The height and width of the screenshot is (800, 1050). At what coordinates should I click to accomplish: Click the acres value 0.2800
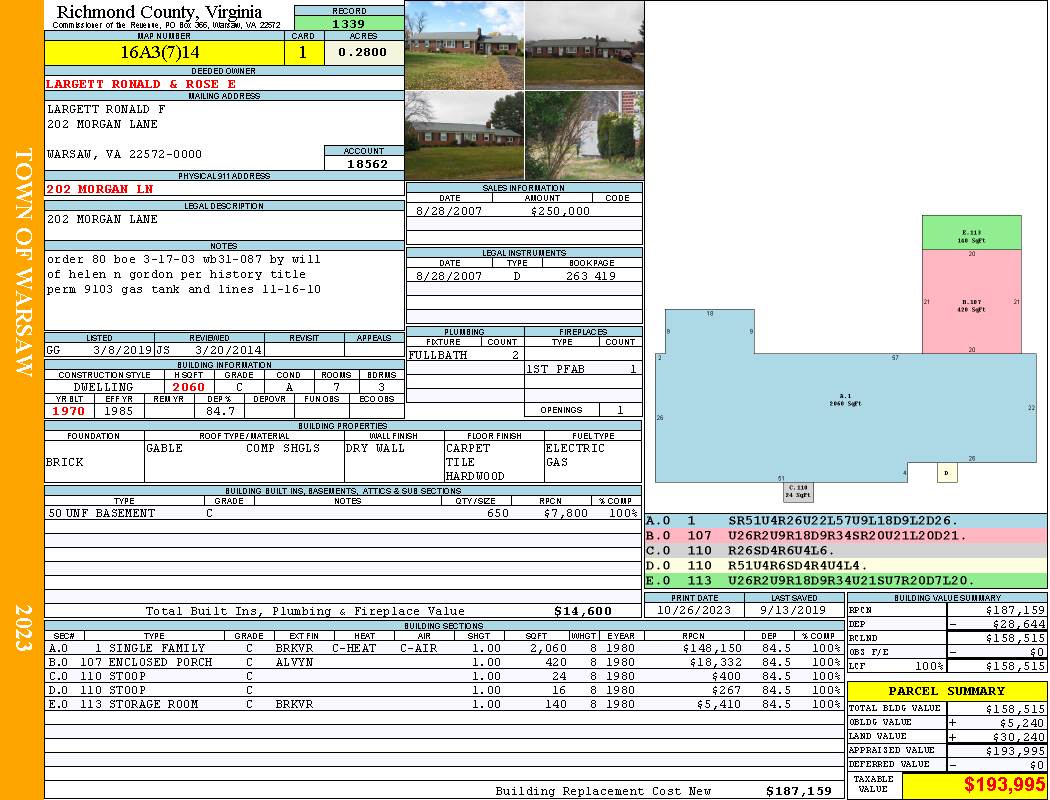pyautogui.click(x=362, y=52)
